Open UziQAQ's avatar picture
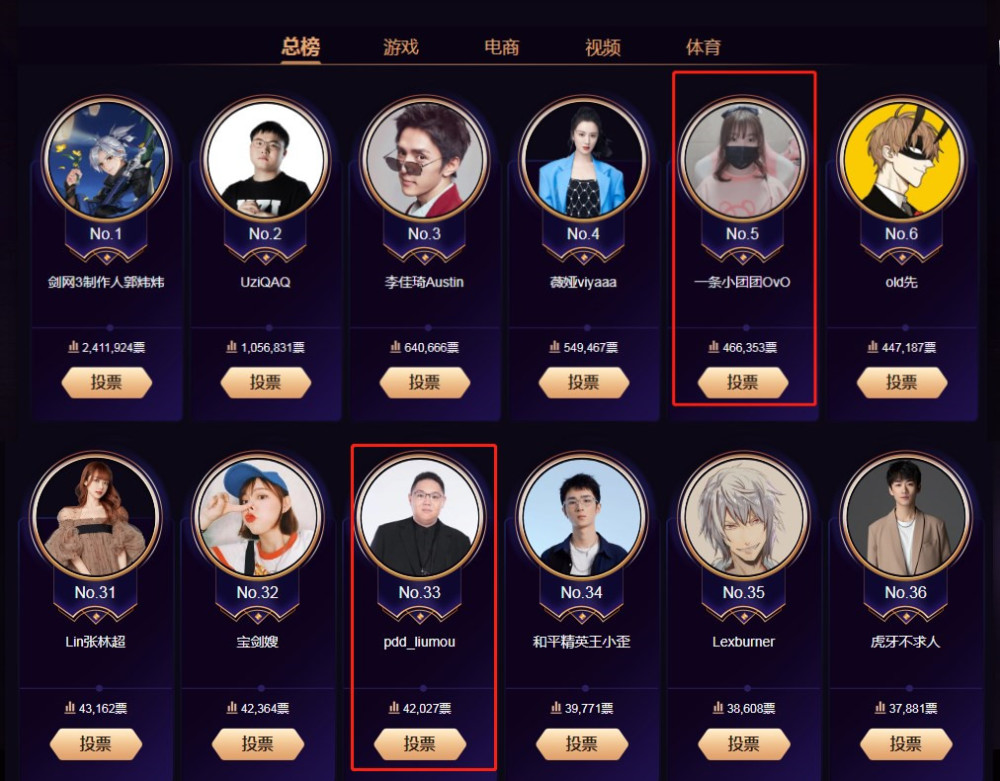1000x781 pixels. (x=265, y=159)
